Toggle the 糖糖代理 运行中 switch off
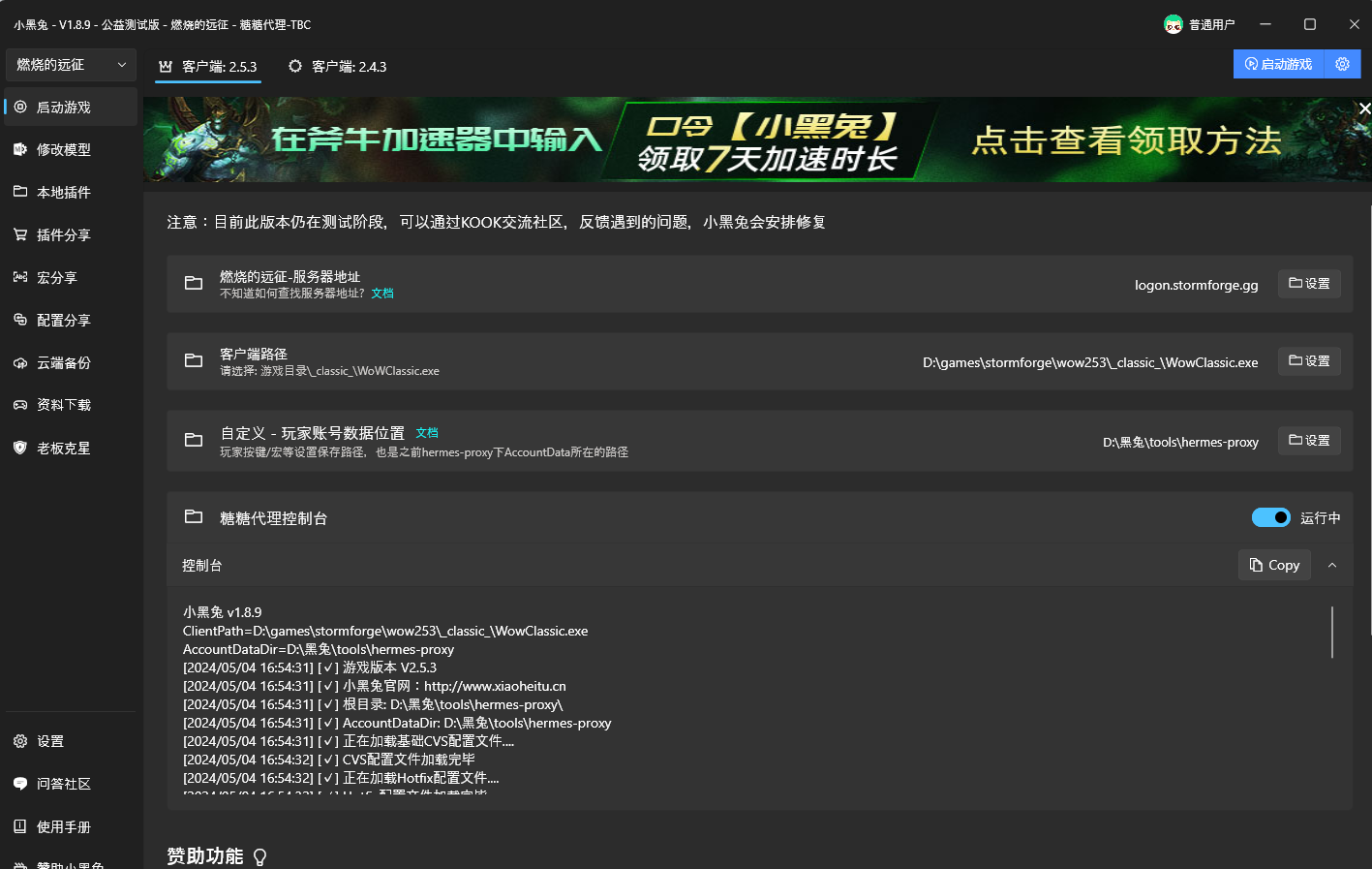Viewport: 1372px width, 869px height. [1270, 517]
